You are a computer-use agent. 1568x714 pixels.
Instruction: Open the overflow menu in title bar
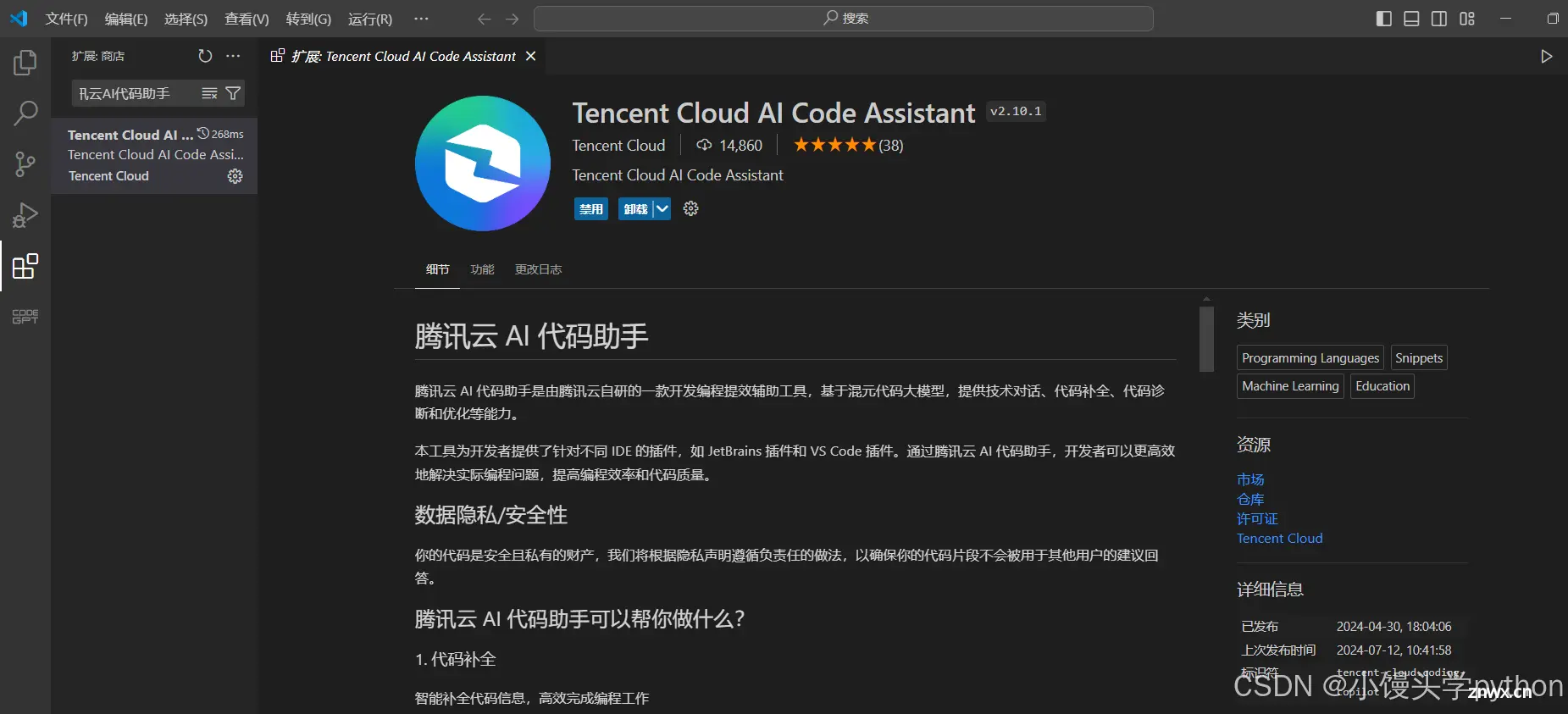pyautogui.click(x=421, y=19)
